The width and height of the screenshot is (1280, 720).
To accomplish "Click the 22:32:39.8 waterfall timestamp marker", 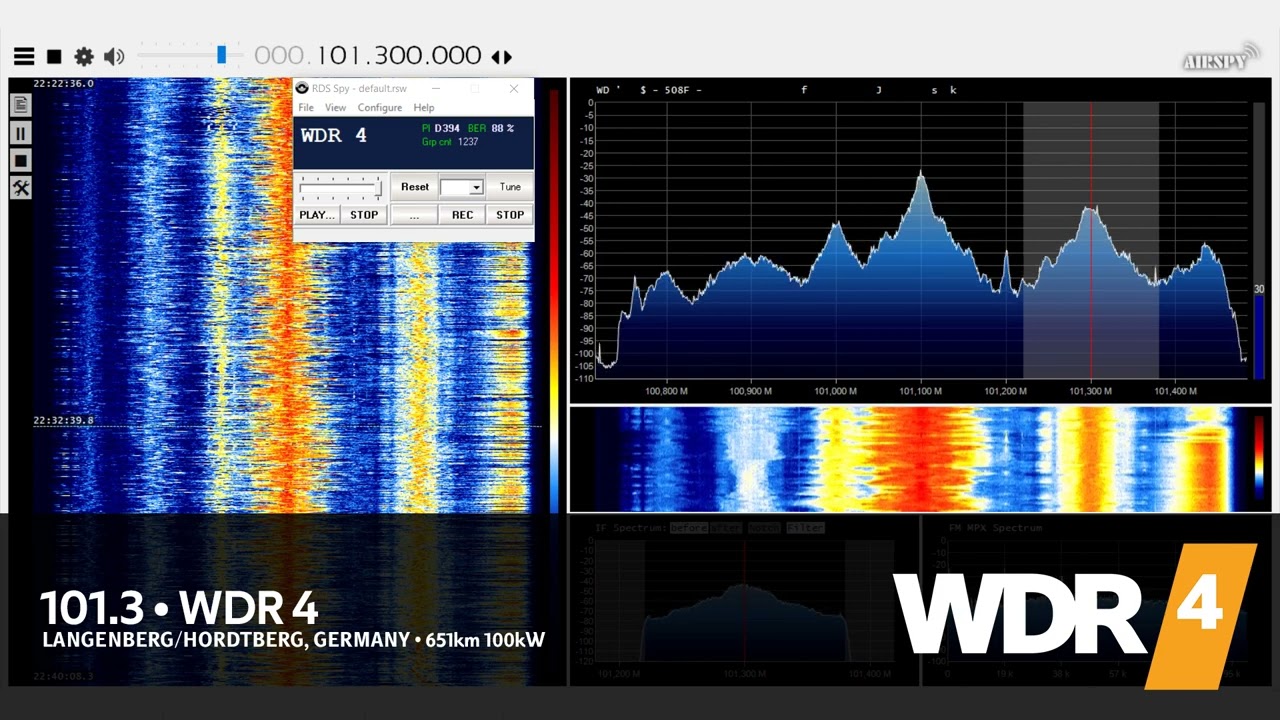I will [63, 421].
